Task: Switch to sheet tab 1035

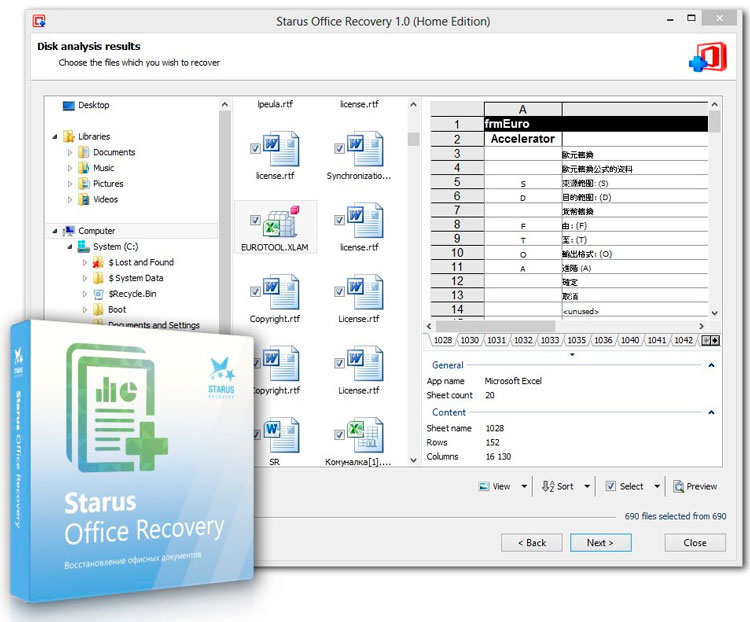Action: click(x=576, y=340)
